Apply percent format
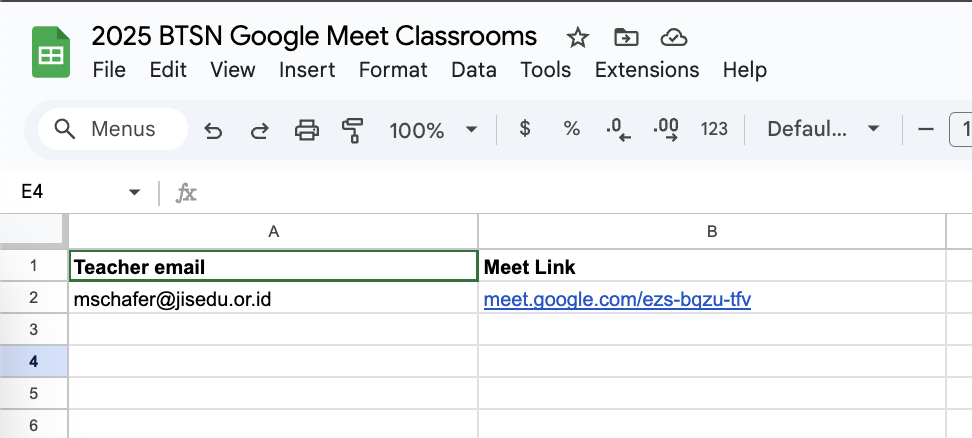This screenshot has width=972, height=438. click(x=572, y=129)
